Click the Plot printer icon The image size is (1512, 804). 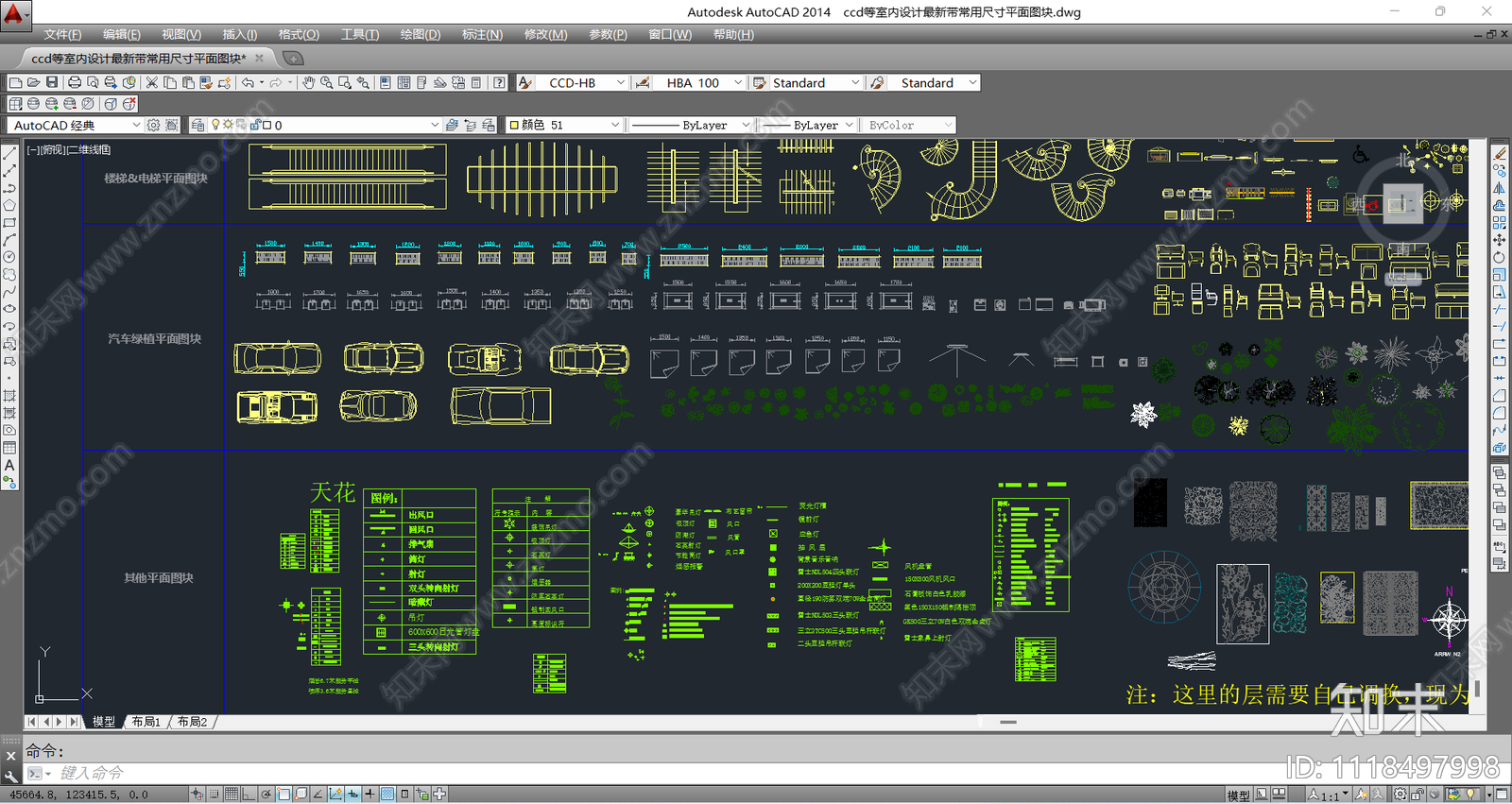pos(75,83)
